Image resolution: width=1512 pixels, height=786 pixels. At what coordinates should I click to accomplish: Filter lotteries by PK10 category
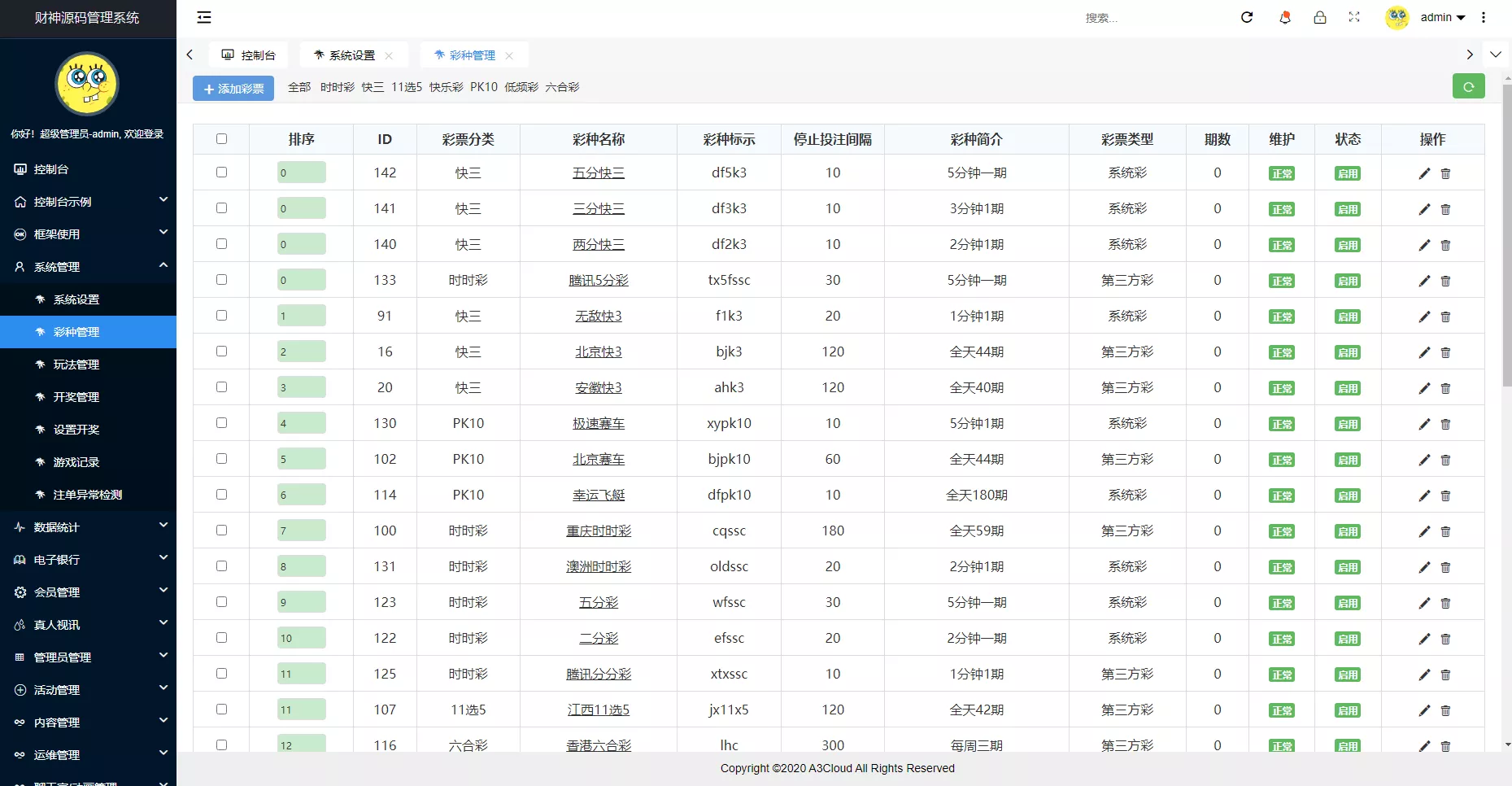coord(484,87)
